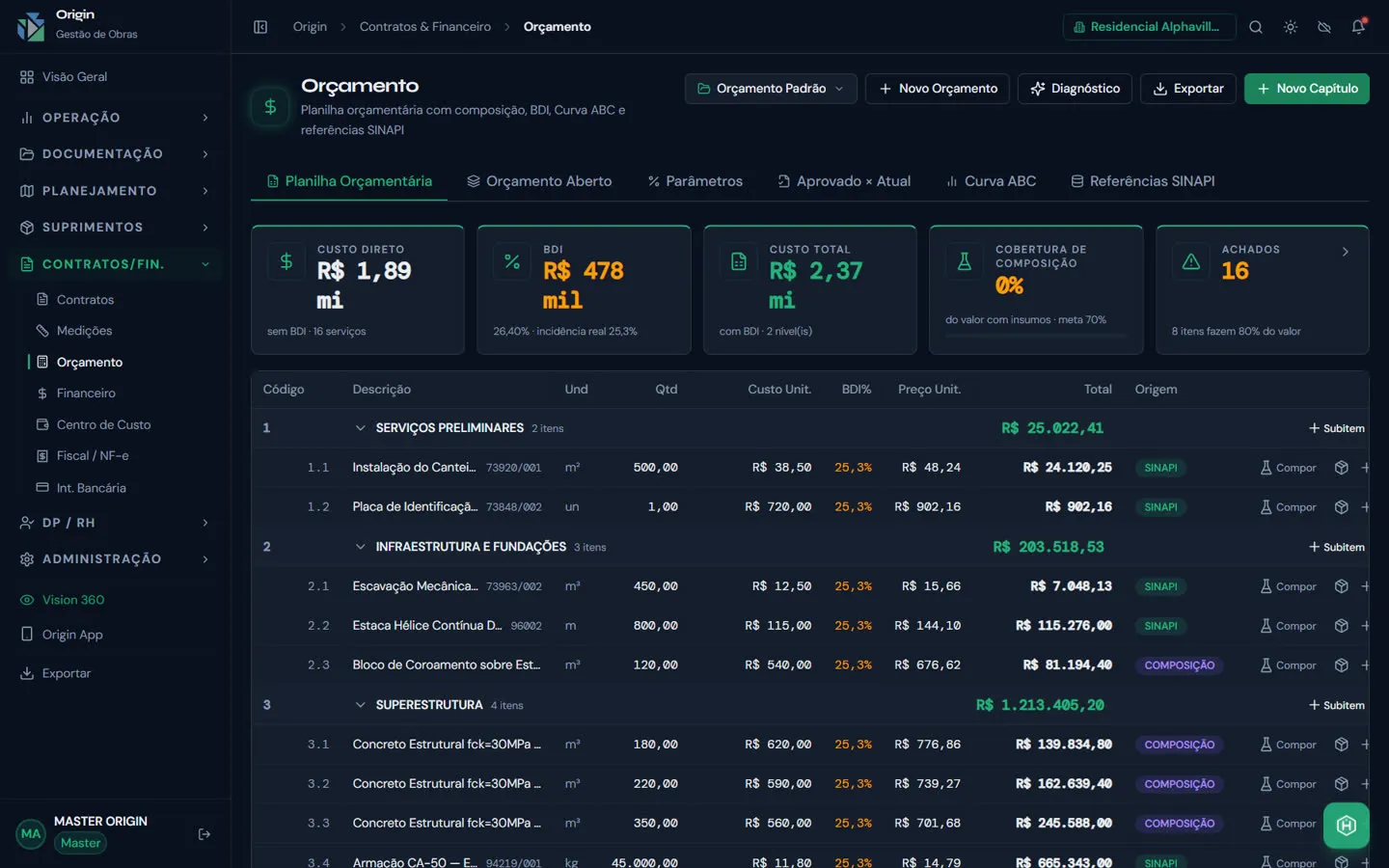Open notifications bell icon
The height and width of the screenshot is (868, 1389).
point(1358,27)
